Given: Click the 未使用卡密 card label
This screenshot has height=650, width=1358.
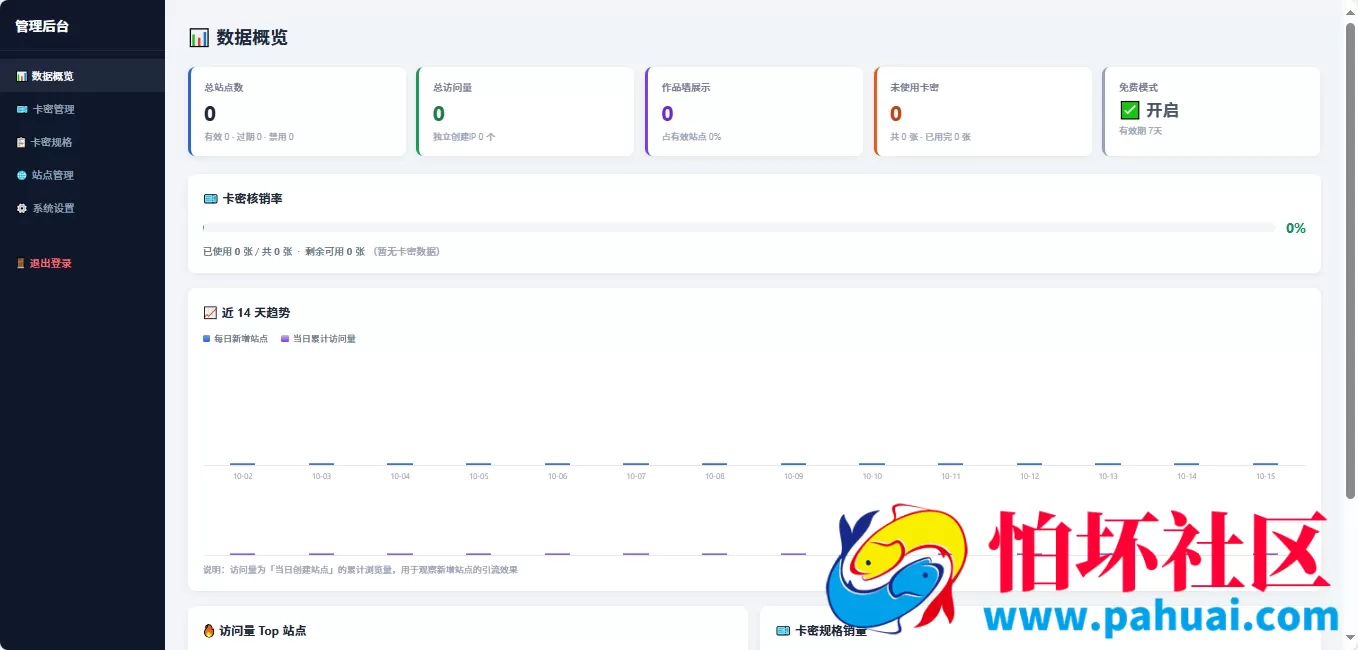Looking at the screenshot, I should pos(915,88).
